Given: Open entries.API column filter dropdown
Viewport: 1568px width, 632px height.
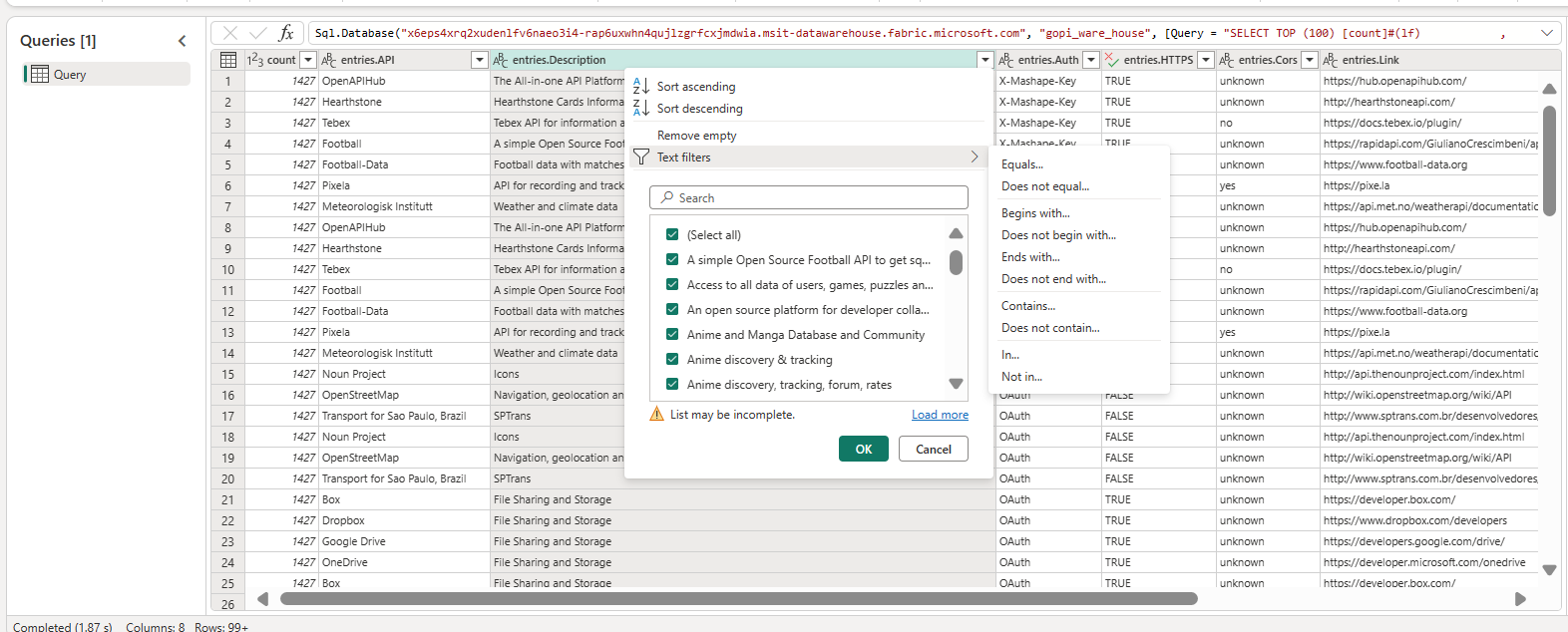Looking at the screenshot, I should click(x=480, y=60).
